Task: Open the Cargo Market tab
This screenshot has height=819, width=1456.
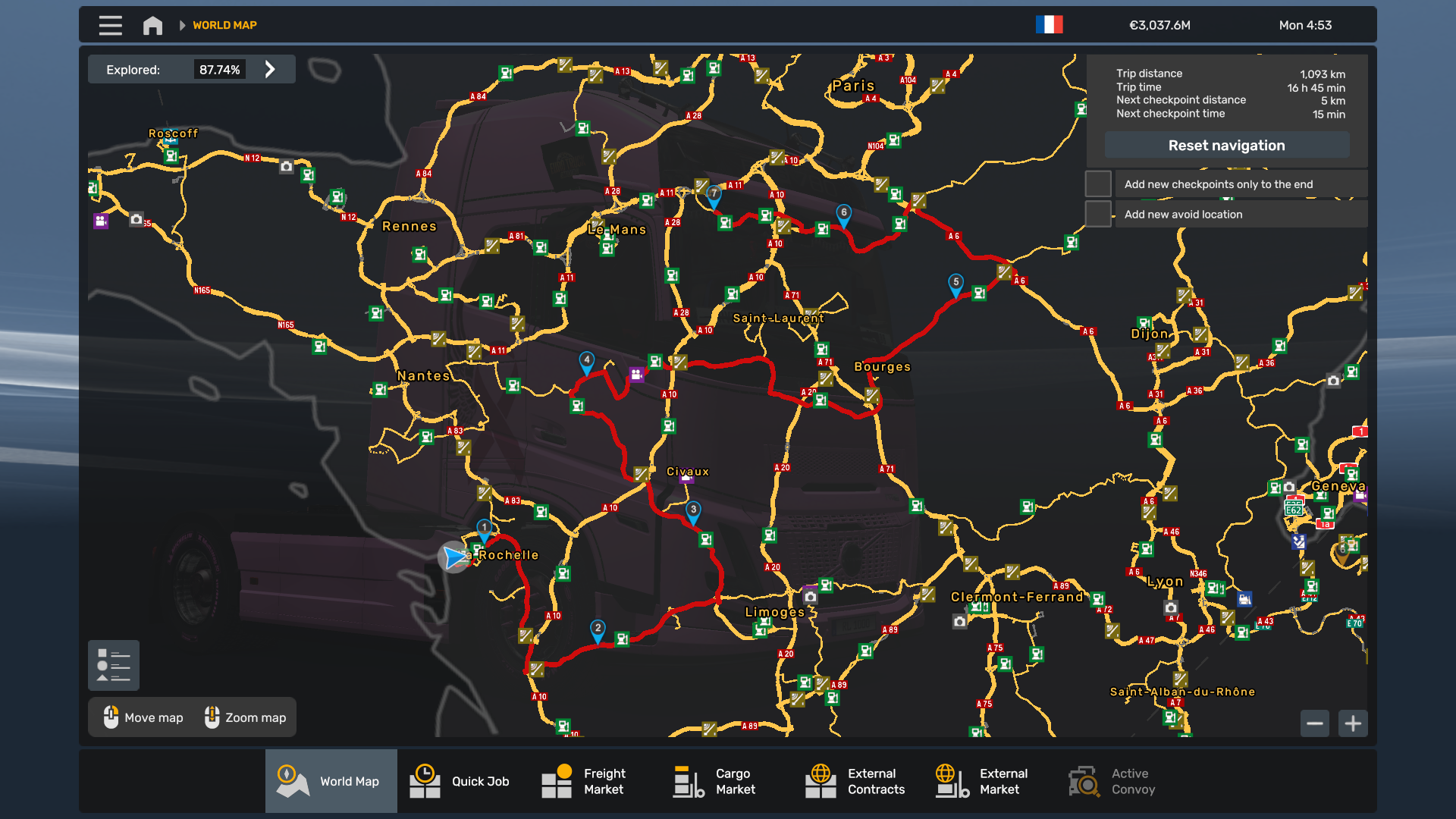Action: (726, 781)
